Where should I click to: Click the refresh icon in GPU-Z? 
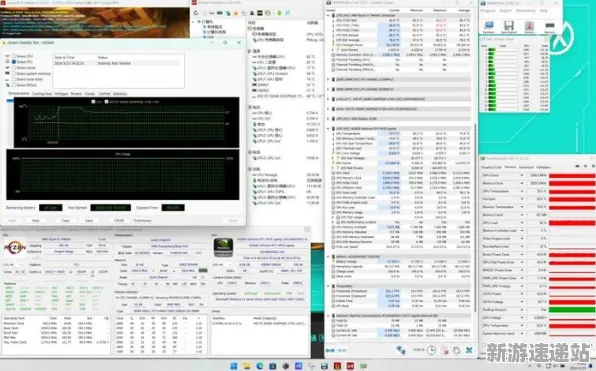(x=586, y=166)
